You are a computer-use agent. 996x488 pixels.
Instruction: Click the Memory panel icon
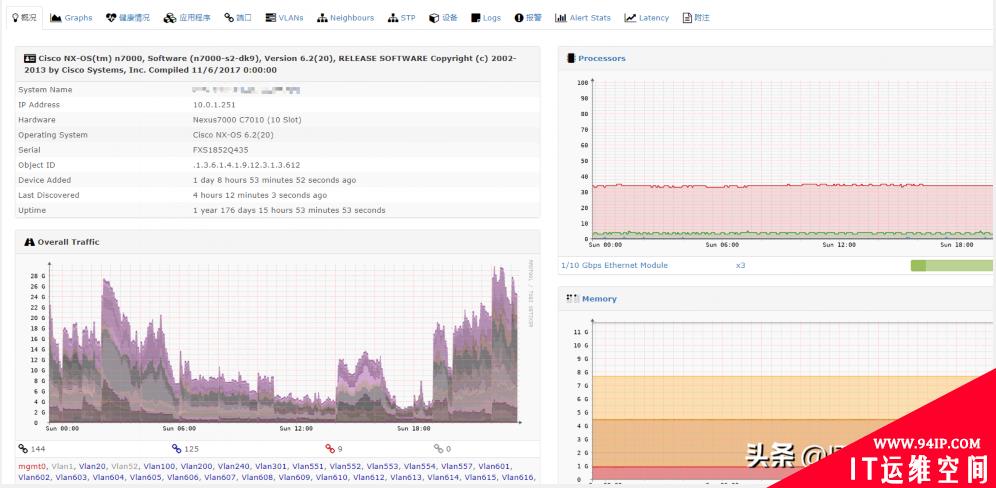tap(572, 298)
